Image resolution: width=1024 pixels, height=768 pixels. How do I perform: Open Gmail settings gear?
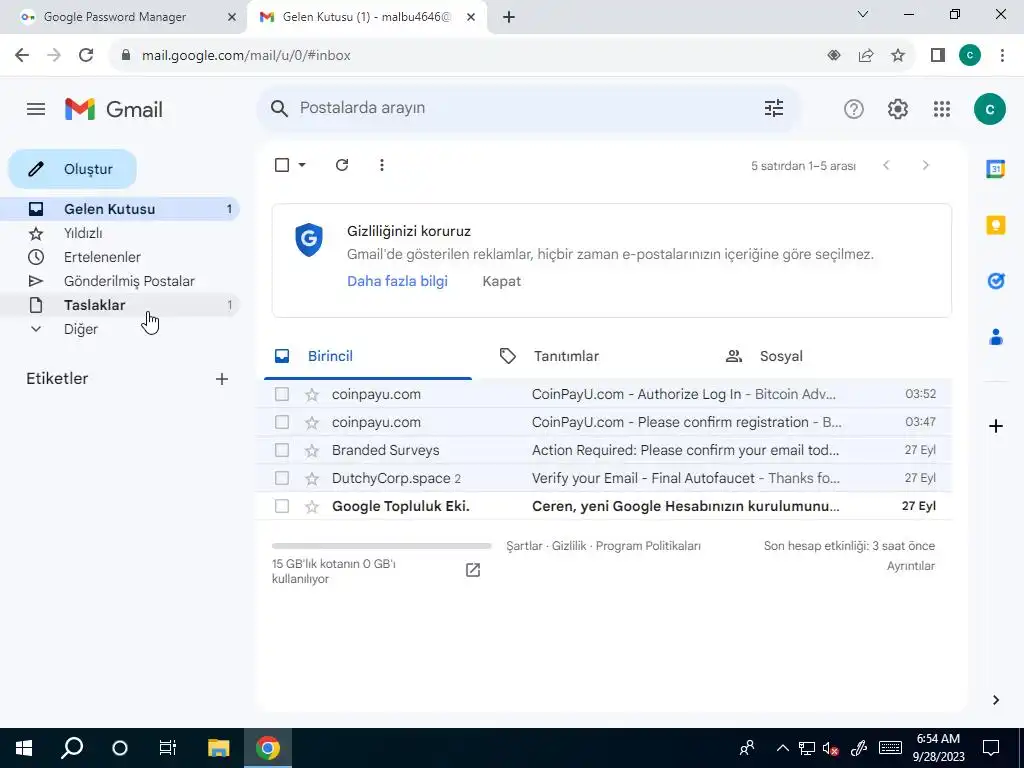898,109
